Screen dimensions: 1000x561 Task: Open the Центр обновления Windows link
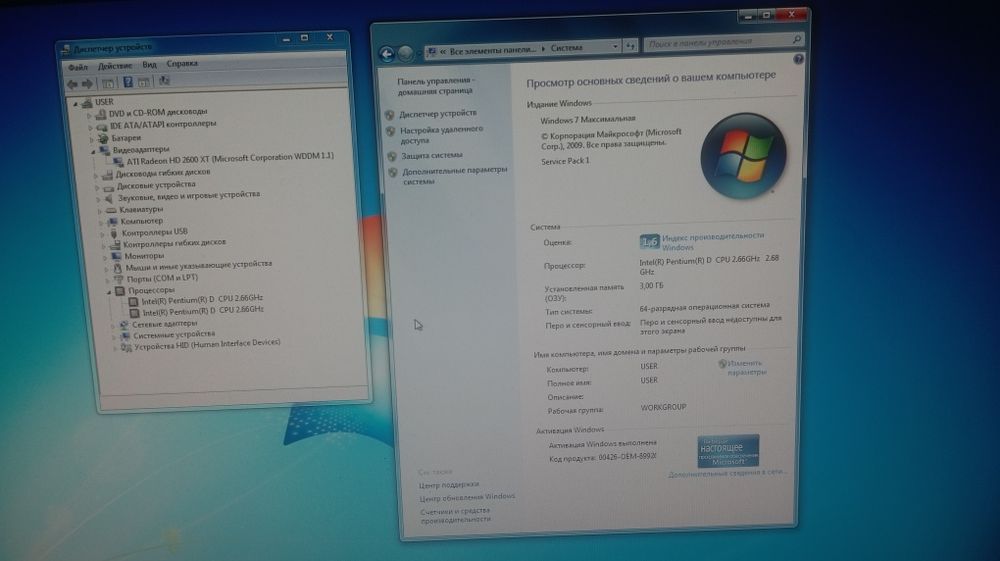[467, 497]
